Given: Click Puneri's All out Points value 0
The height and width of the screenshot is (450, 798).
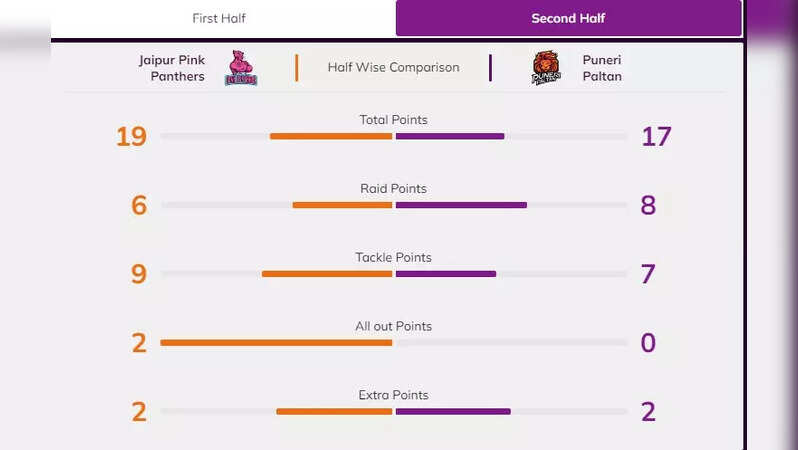Looking at the screenshot, I should (648, 343).
